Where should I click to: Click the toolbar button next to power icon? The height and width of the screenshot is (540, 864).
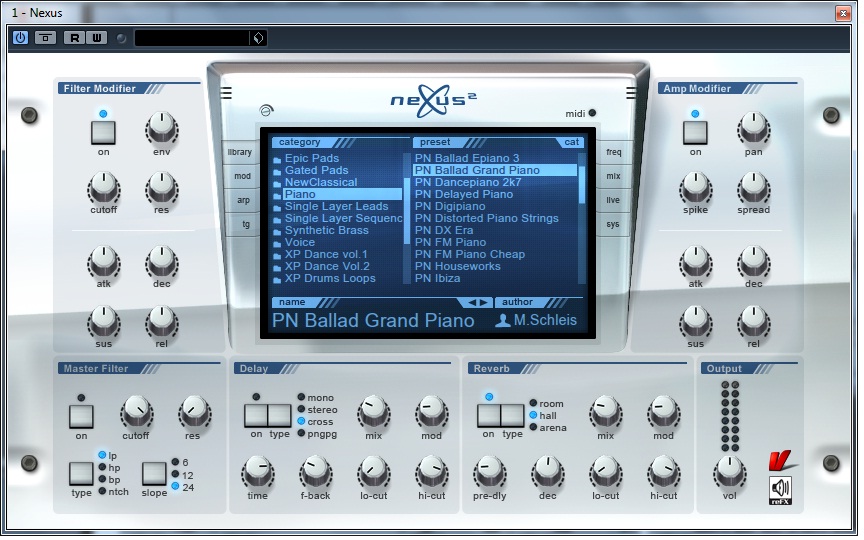45,37
